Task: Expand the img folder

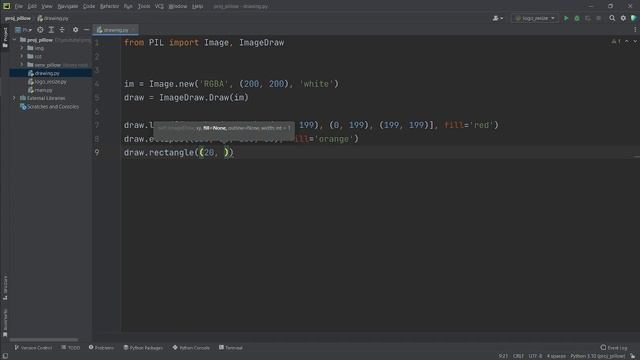Action: click(x=22, y=48)
